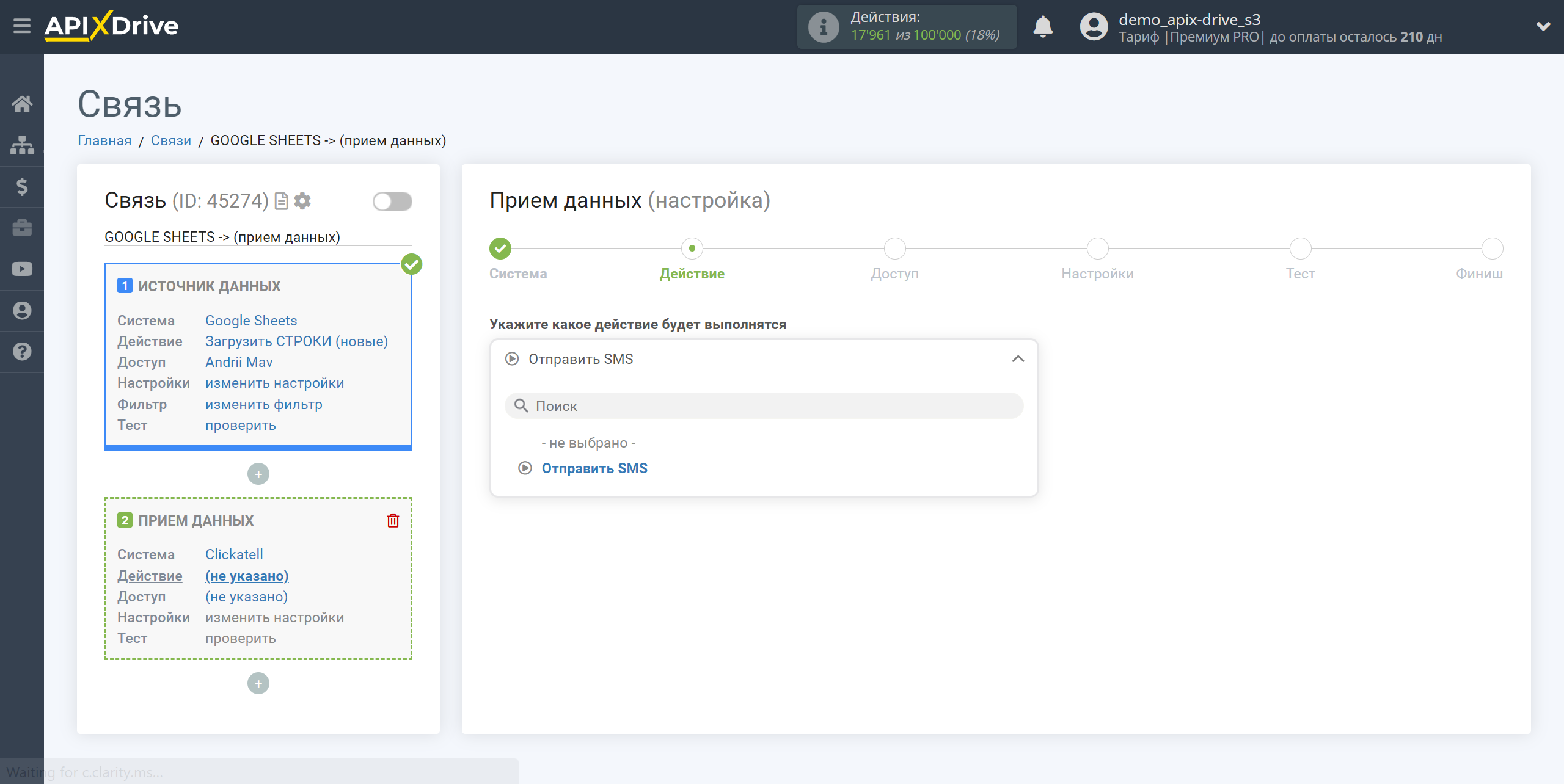Delete the data receiver block with trash icon
This screenshot has height=784, width=1564.
tap(393, 520)
